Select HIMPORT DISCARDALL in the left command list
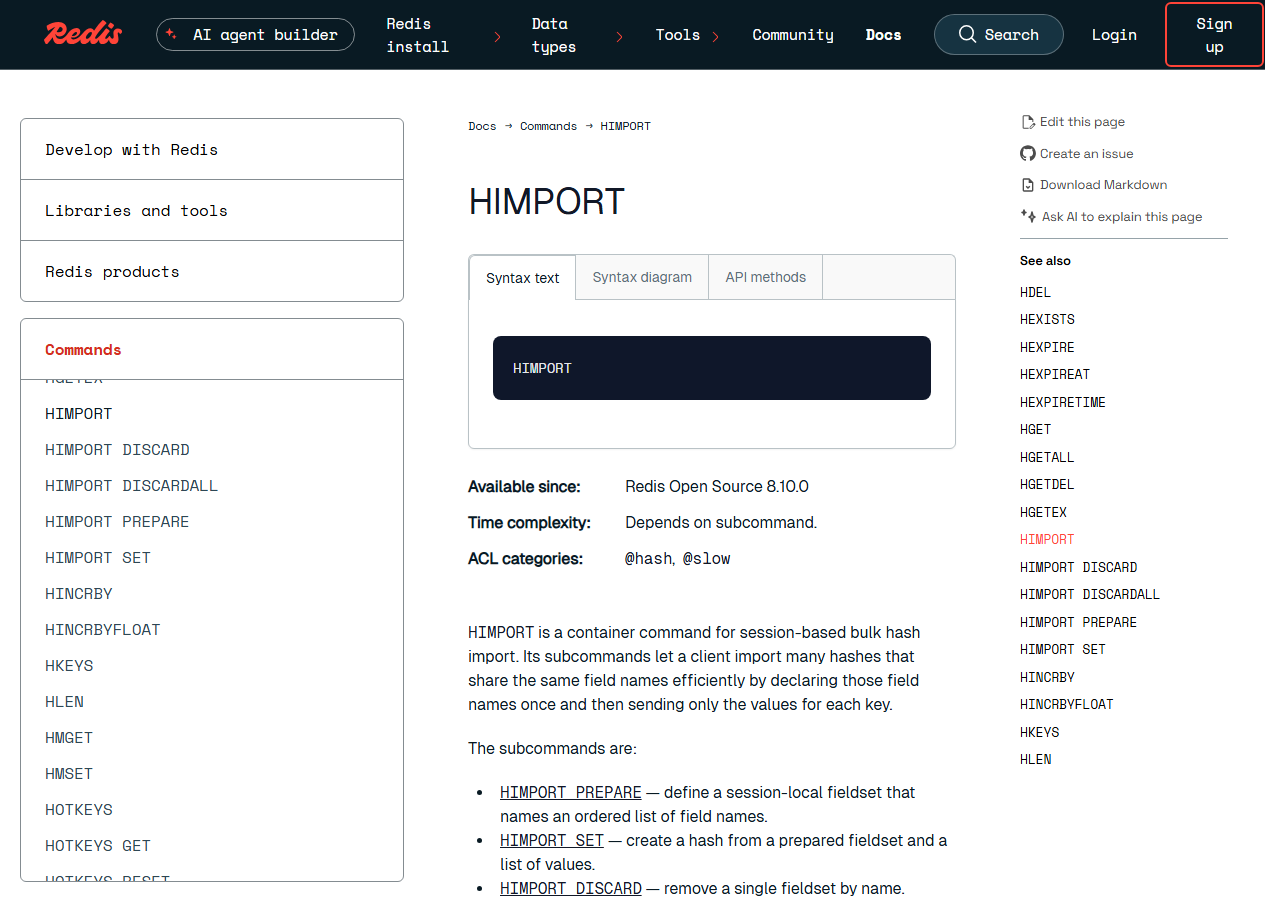This screenshot has width=1280, height=900. tap(131, 486)
